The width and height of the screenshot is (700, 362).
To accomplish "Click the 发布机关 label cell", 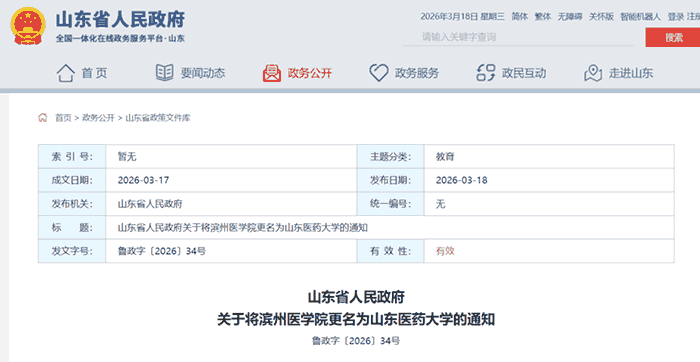I will pyautogui.click(x=72, y=204).
